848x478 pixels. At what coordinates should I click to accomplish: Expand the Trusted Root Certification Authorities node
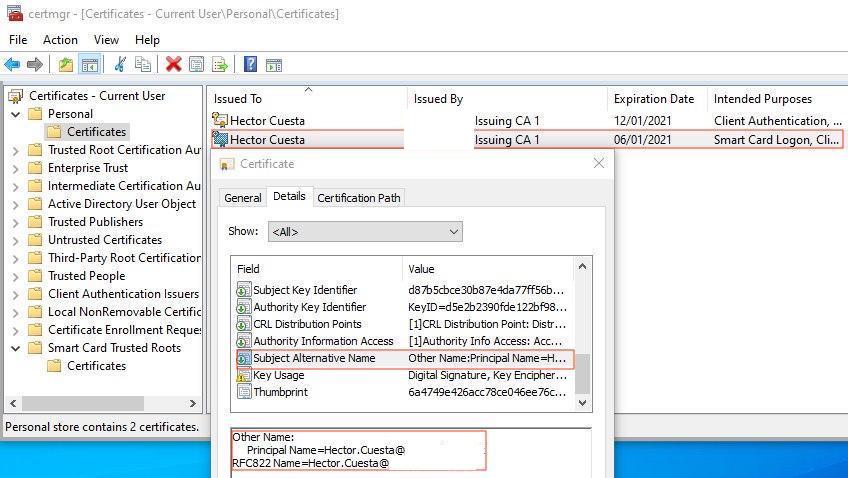16,150
